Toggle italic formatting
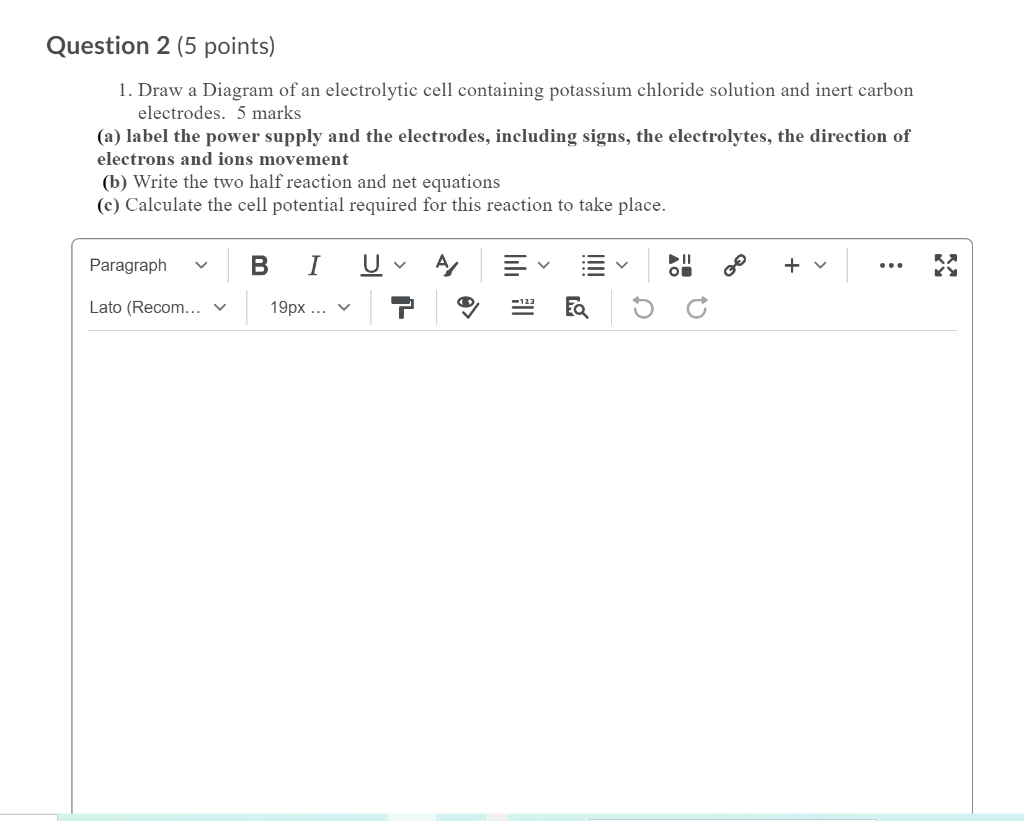Screen dimensions: 1024x821 [x=314, y=265]
